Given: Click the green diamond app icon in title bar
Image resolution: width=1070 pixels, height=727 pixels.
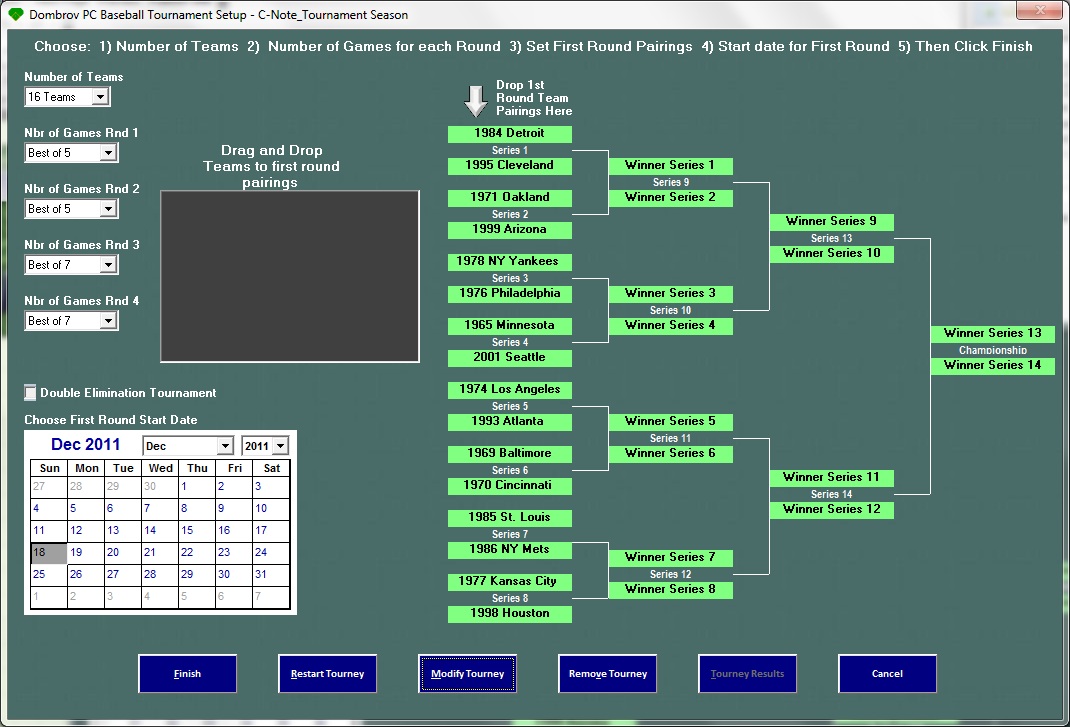Looking at the screenshot, I should click(x=15, y=14).
